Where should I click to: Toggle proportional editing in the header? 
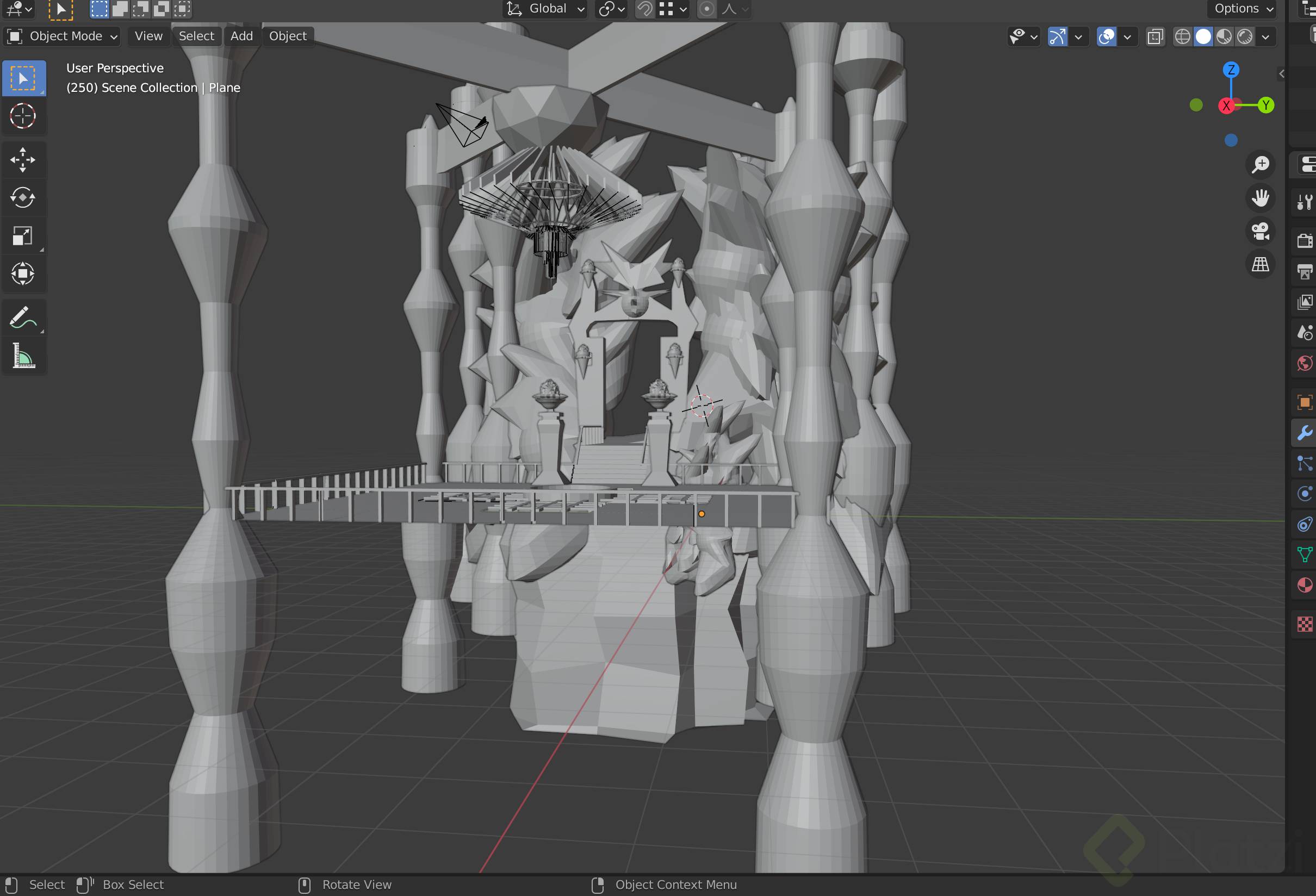coord(706,10)
